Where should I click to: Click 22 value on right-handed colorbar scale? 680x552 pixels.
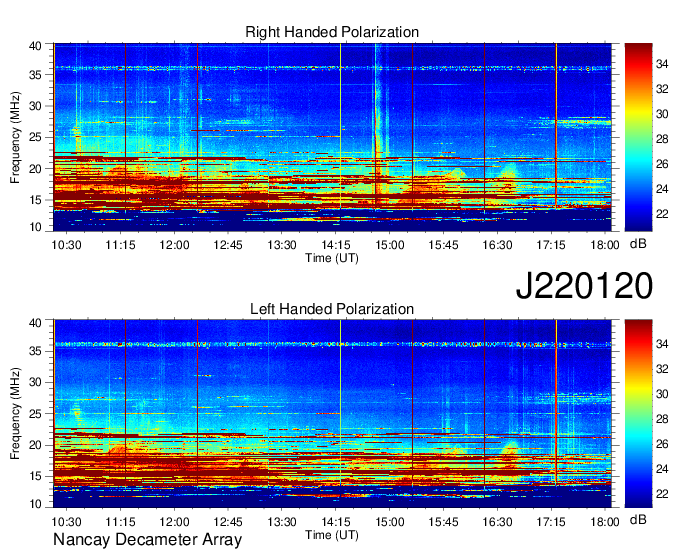click(662, 214)
